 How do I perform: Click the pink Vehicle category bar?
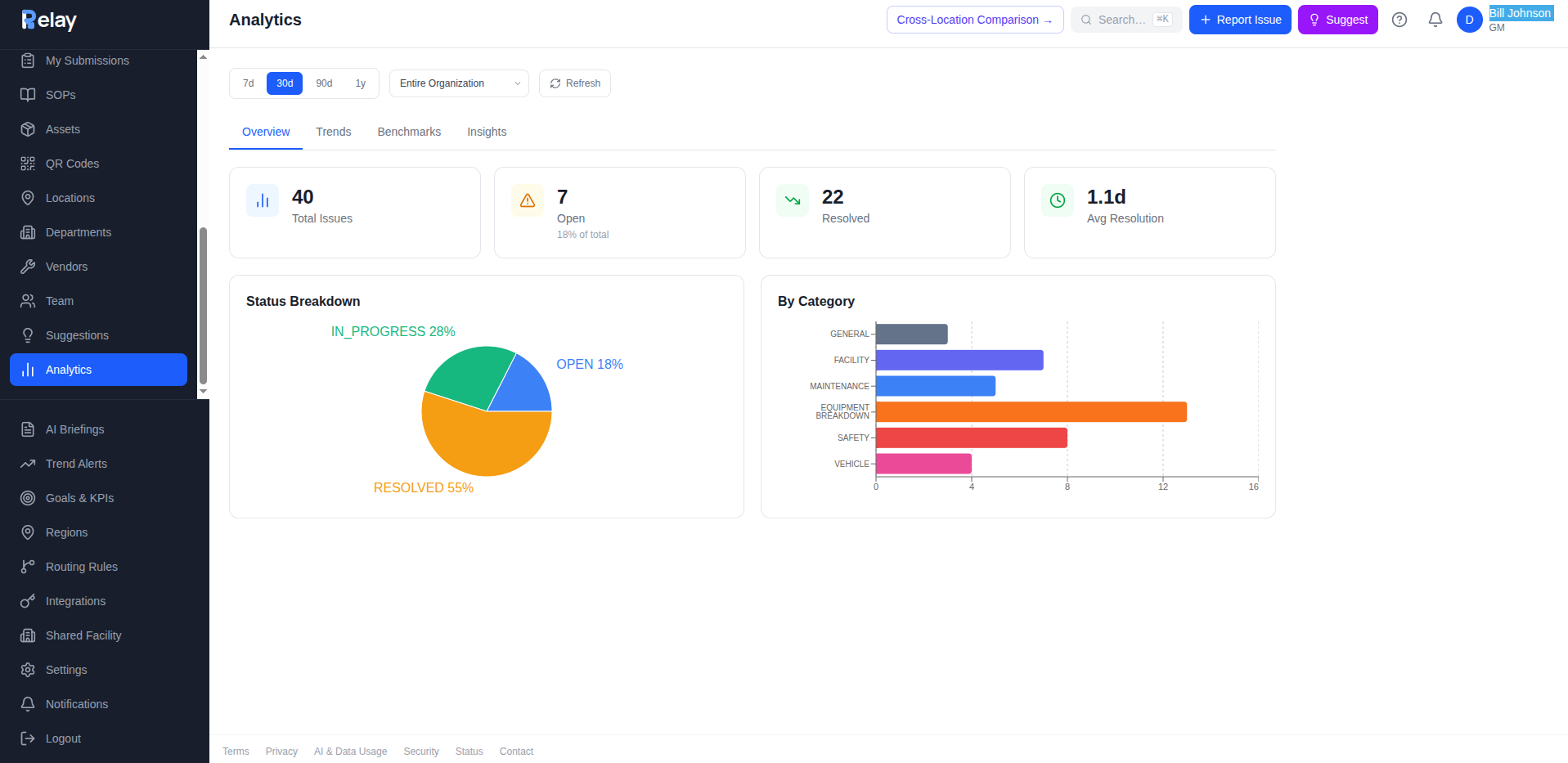pos(923,464)
